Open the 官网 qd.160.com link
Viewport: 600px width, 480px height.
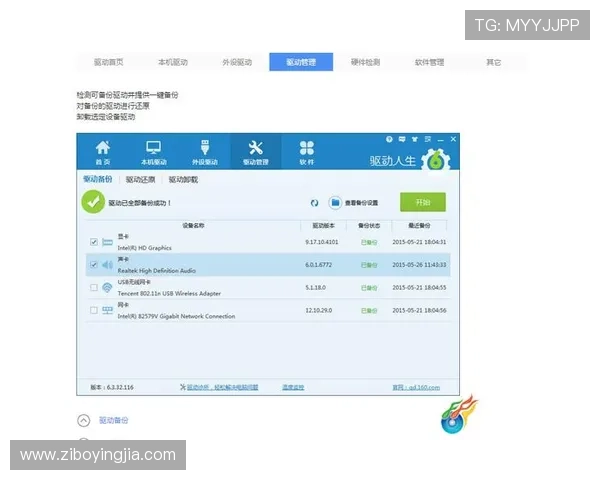click(416, 387)
